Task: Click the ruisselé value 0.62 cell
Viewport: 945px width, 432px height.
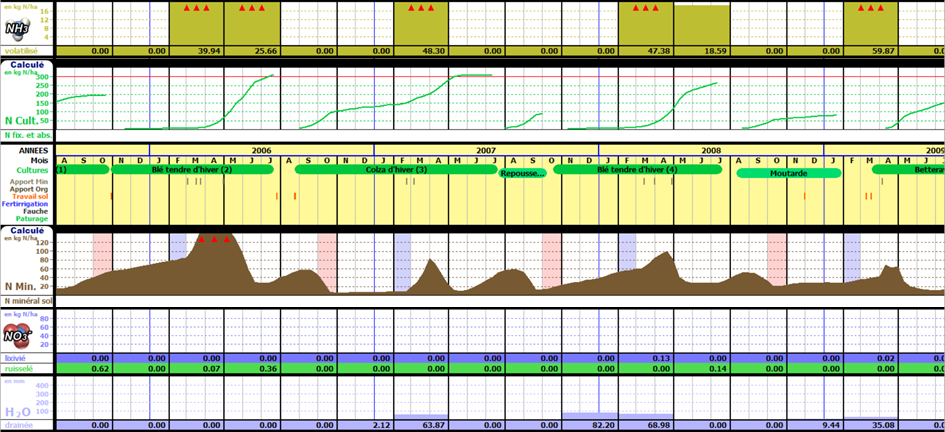Action: point(98,369)
